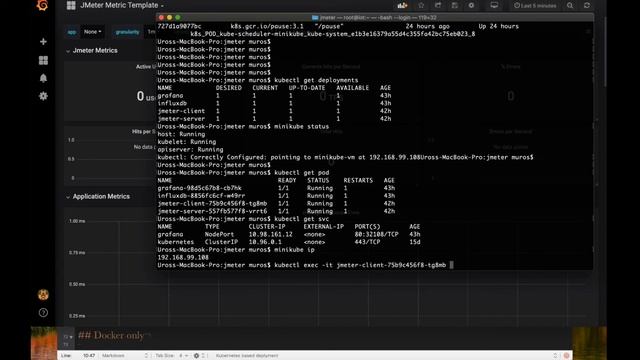Open Grafana home logo menu
Image resolution: width=640 pixels, height=360 pixels.
pyautogui.click(x=42, y=5)
